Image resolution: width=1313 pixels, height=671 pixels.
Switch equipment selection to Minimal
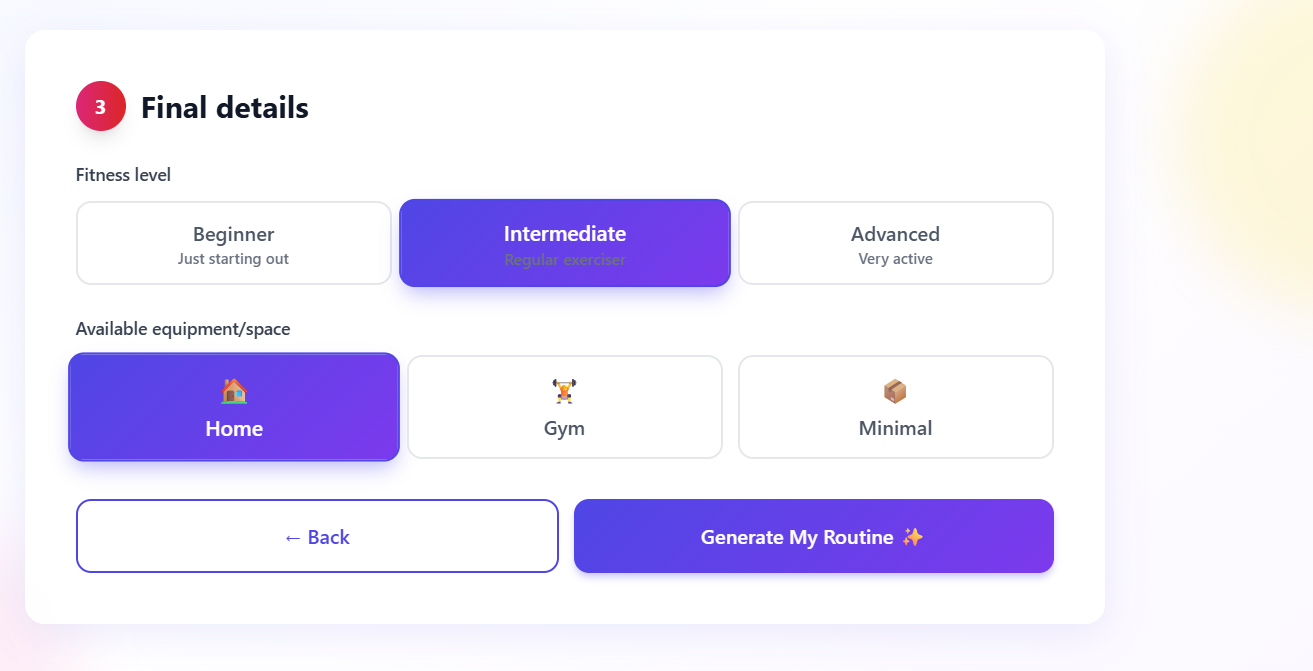point(895,407)
